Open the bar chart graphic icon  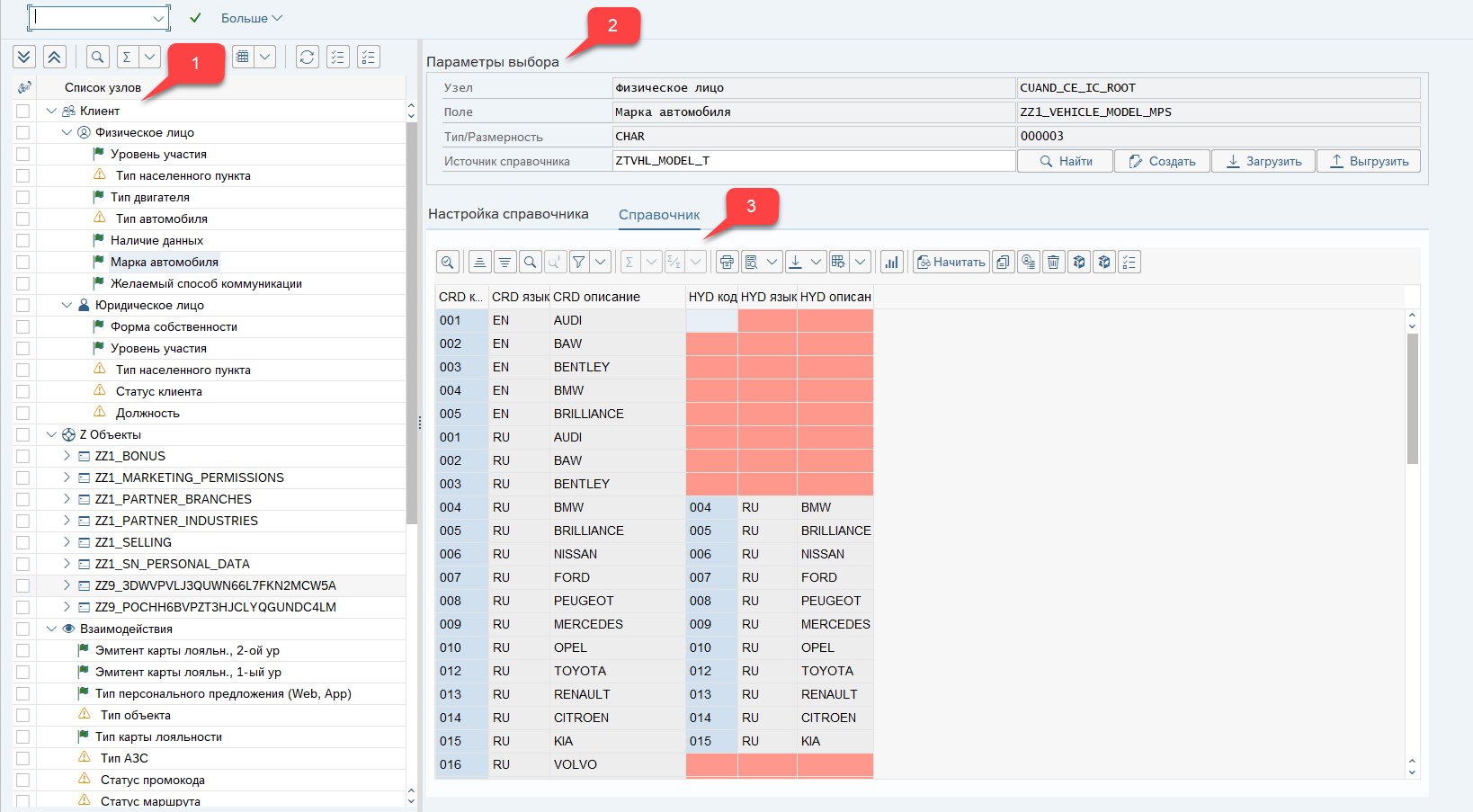891,262
